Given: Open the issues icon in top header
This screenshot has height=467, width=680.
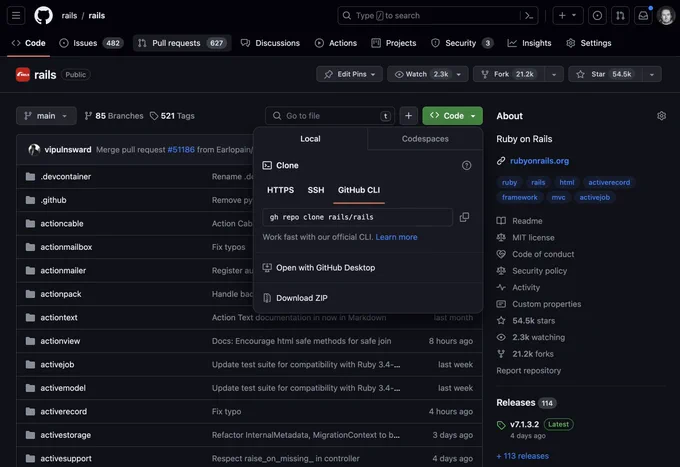Looking at the screenshot, I should (597, 16).
